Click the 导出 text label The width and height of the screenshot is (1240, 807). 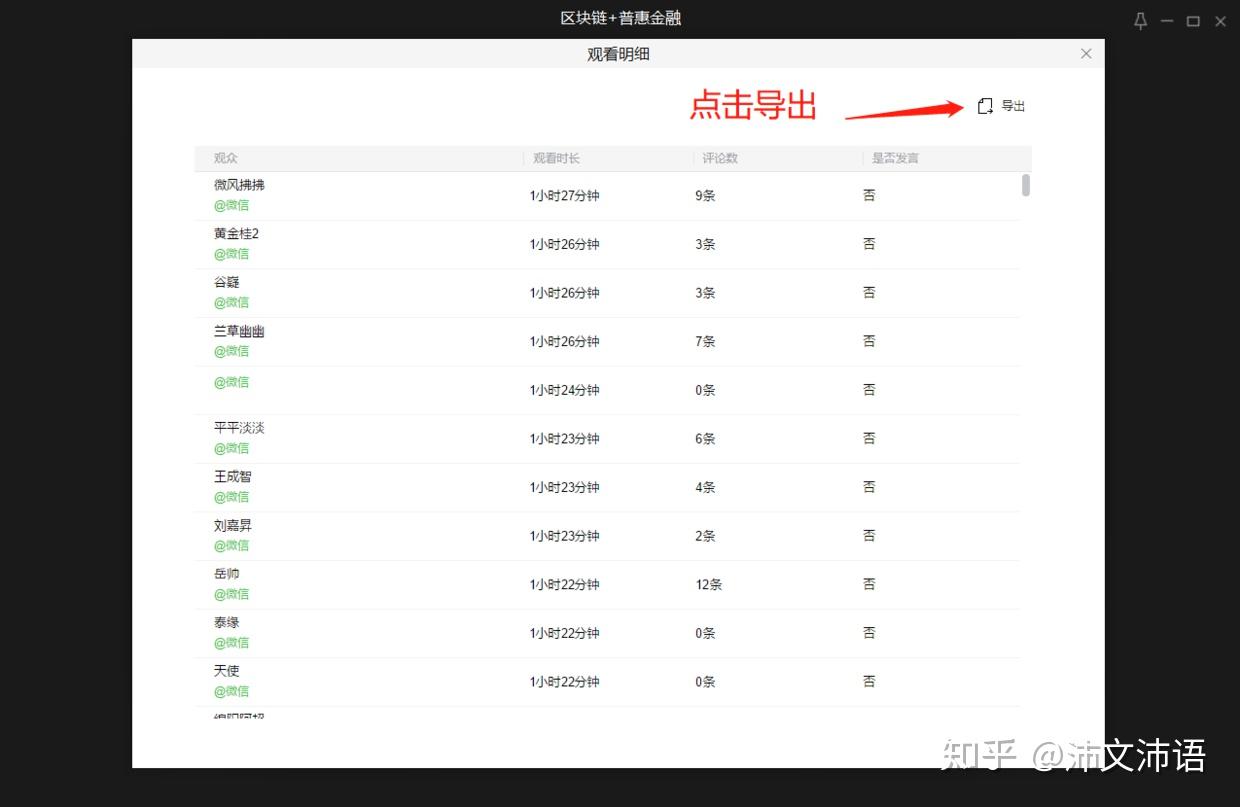click(1013, 106)
